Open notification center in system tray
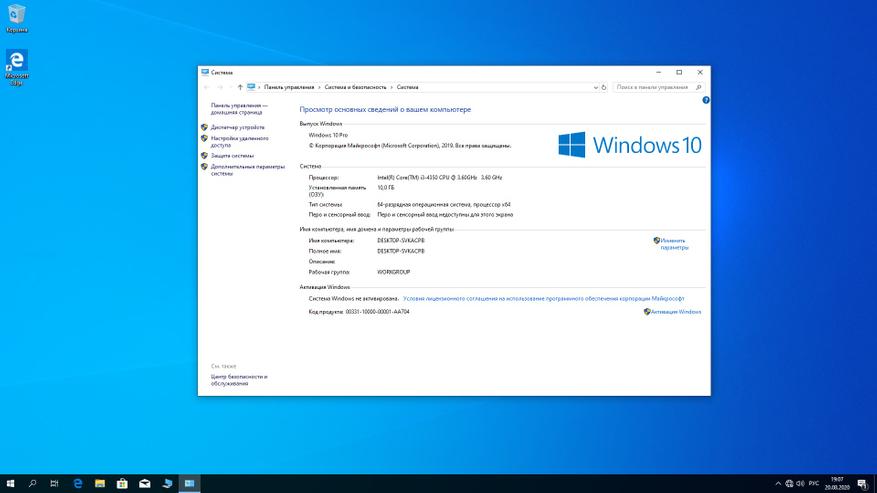The image size is (877, 493). tap(861, 484)
